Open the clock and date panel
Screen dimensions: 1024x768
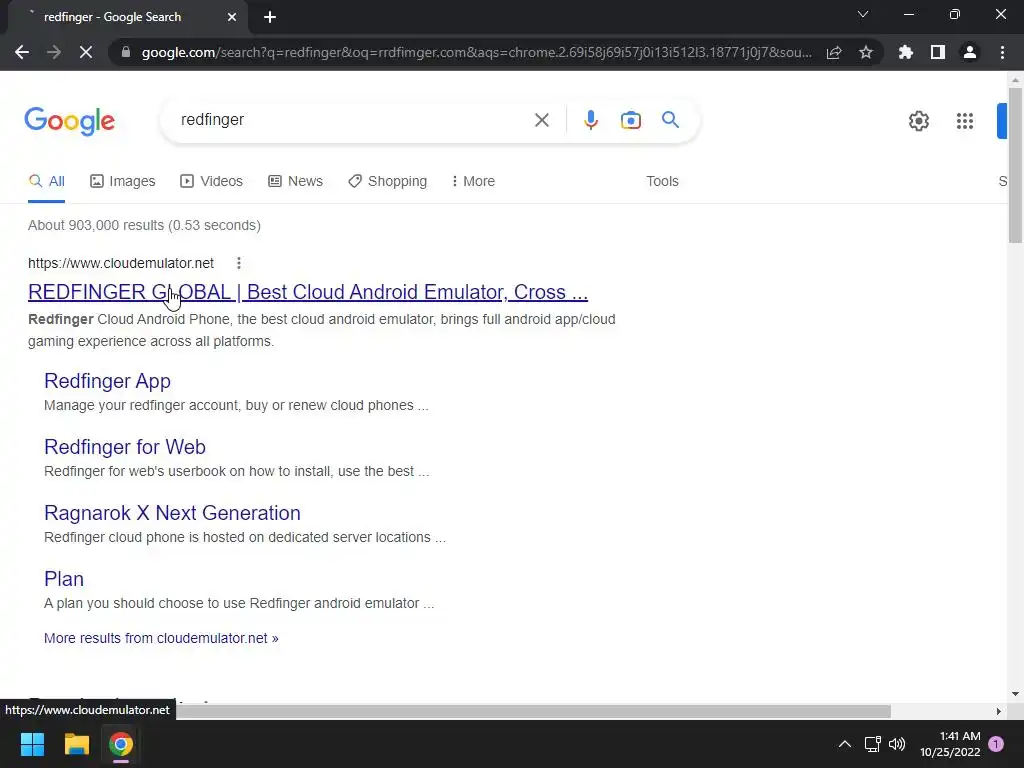pos(950,744)
